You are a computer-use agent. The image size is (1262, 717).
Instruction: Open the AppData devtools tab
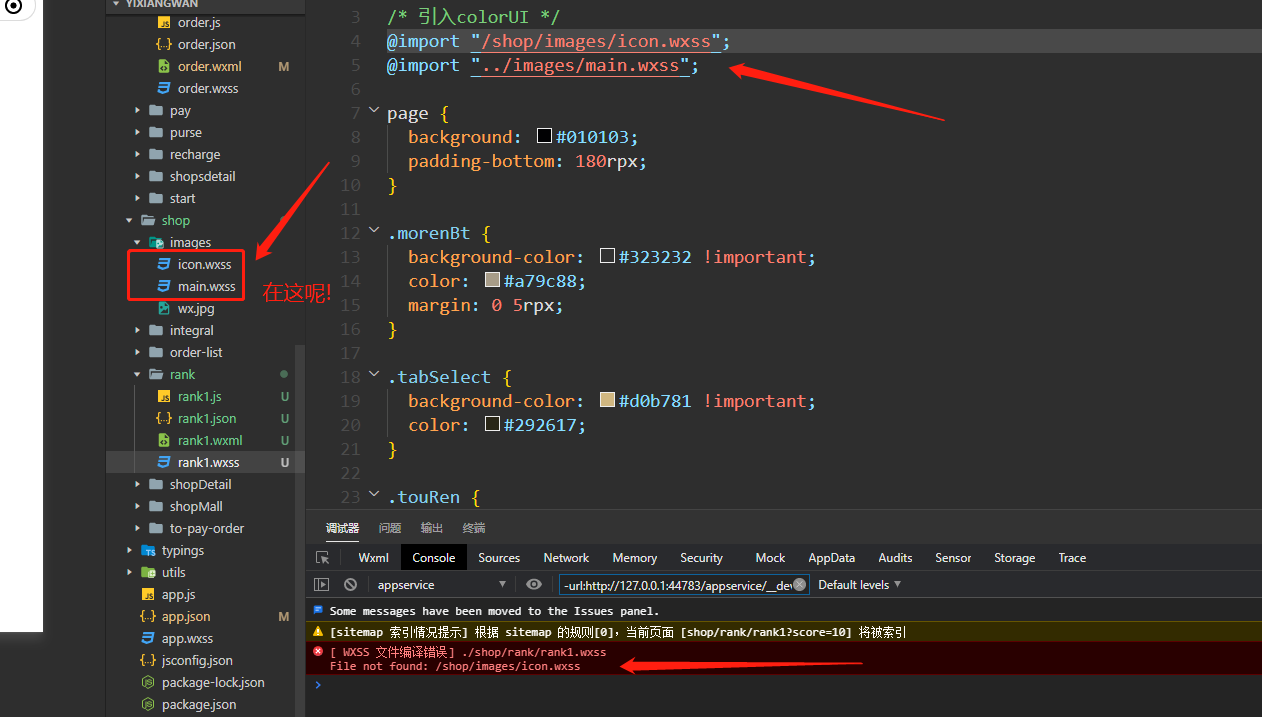[832, 558]
